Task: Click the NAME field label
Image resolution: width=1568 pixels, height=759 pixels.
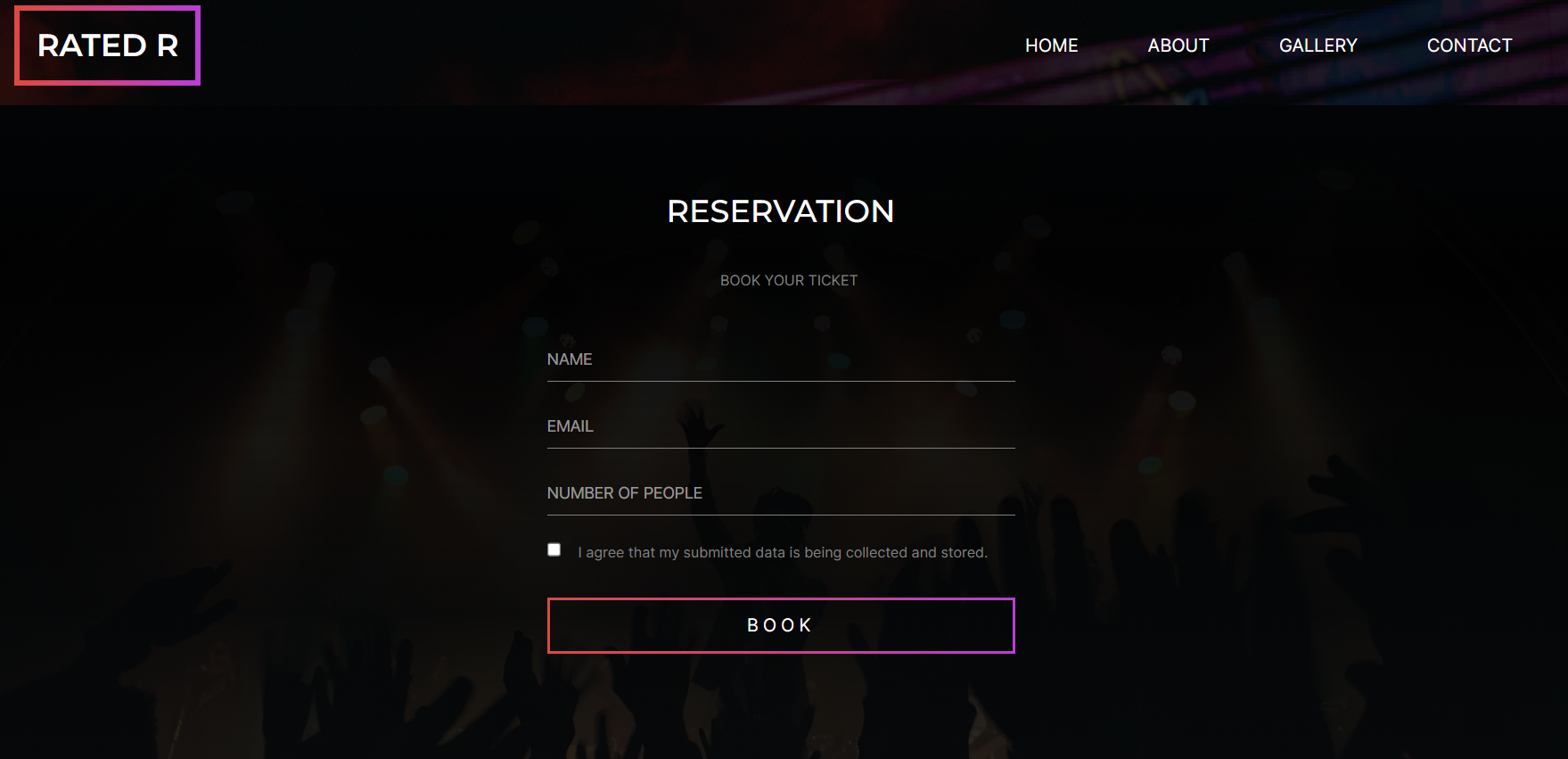Action: pyautogui.click(x=570, y=359)
